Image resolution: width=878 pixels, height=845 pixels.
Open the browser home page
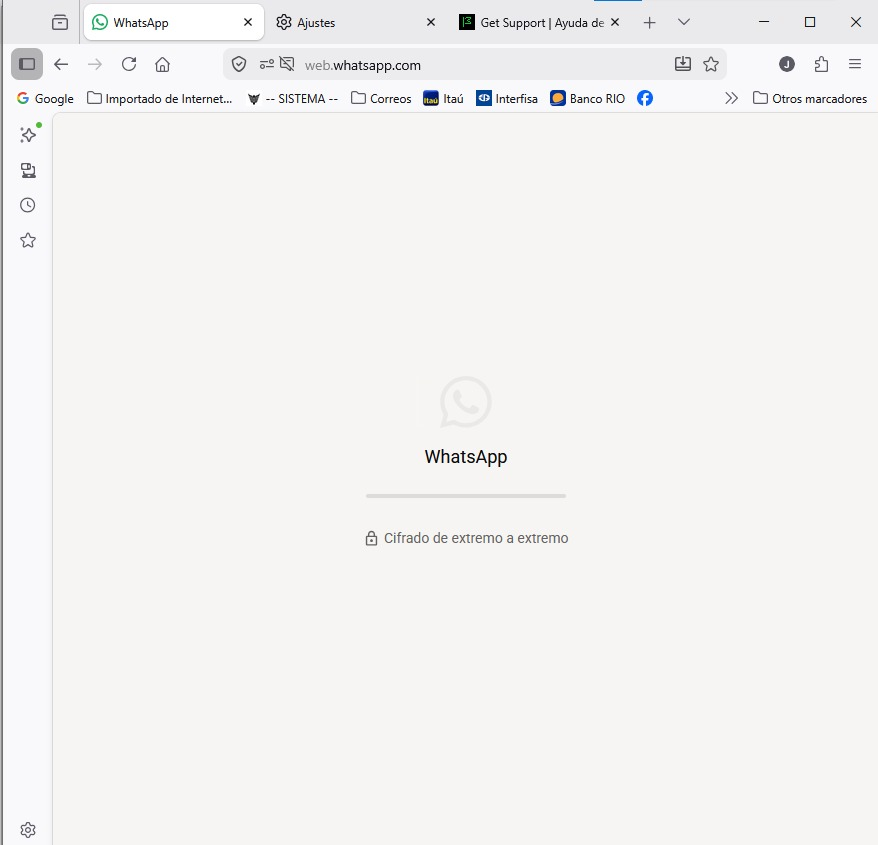pyautogui.click(x=162, y=64)
